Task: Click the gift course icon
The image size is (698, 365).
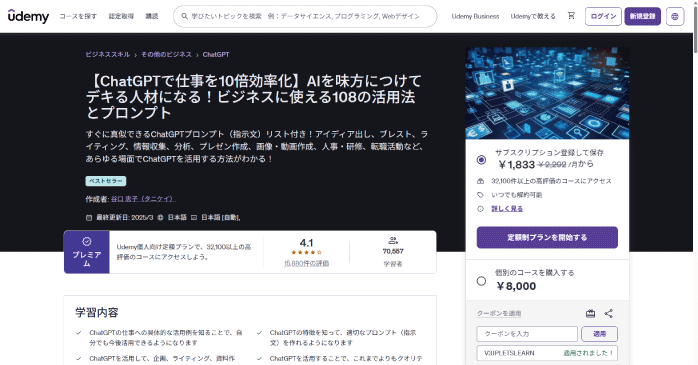Action: pyautogui.click(x=590, y=313)
